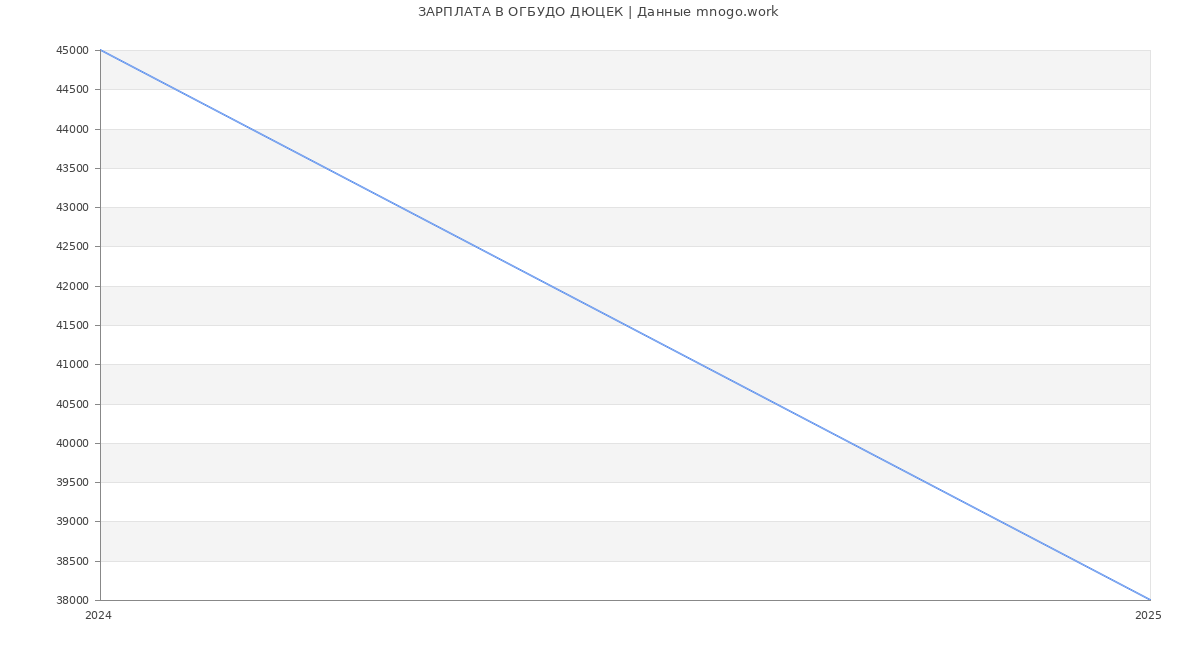Click the 40500 y-axis label

(73, 404)
